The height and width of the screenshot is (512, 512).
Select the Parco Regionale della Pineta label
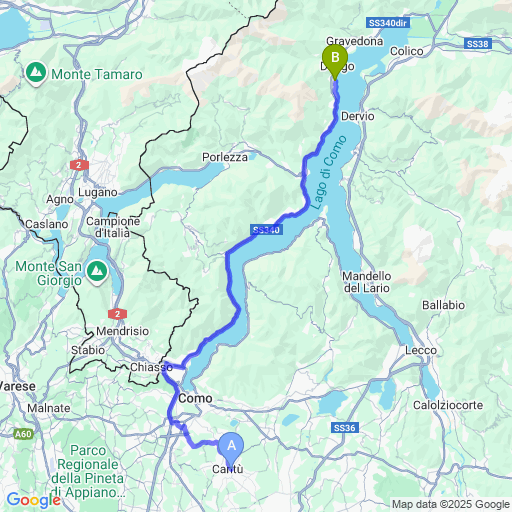88,471
